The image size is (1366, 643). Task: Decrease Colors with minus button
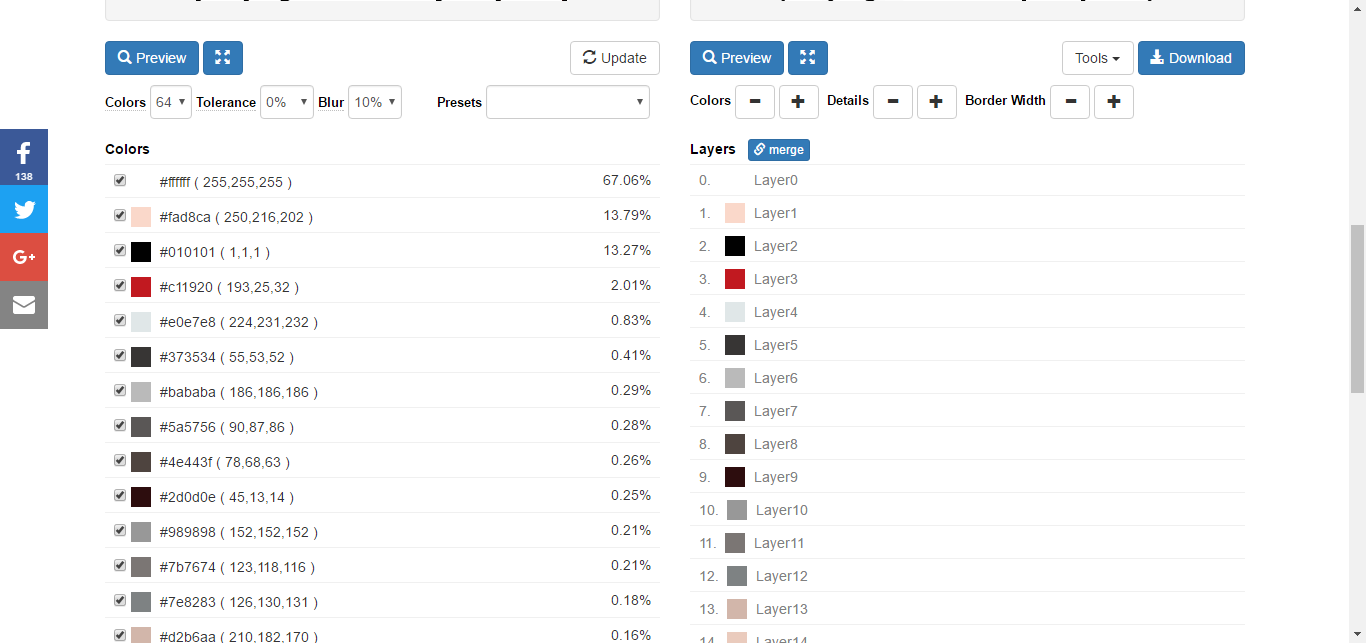[755, 102]
